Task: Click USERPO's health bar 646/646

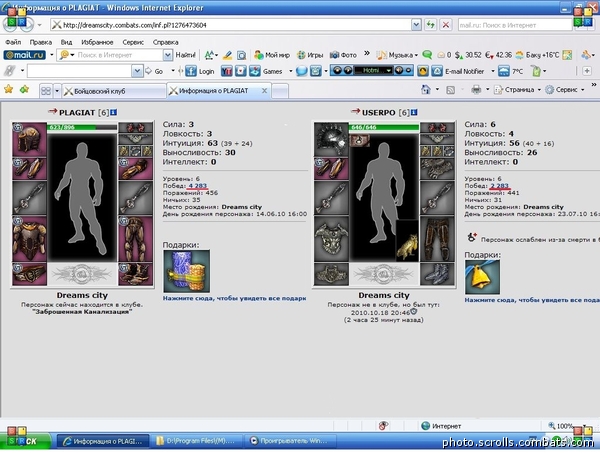Action: 384,127
